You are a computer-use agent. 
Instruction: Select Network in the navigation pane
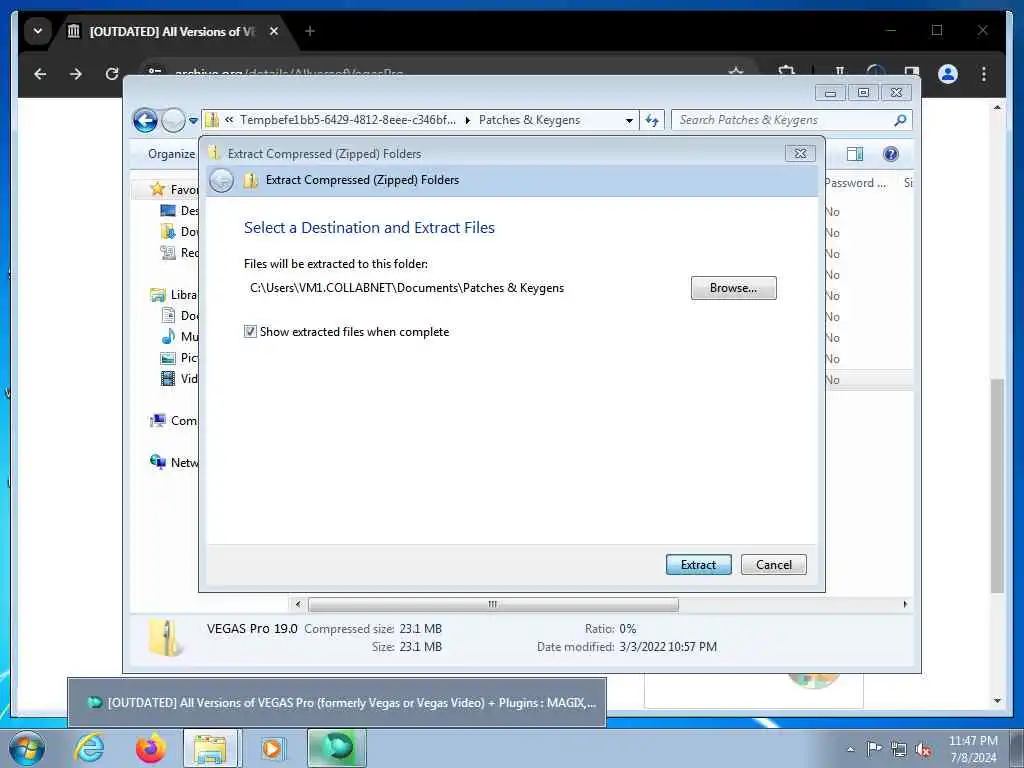point(174,462)
